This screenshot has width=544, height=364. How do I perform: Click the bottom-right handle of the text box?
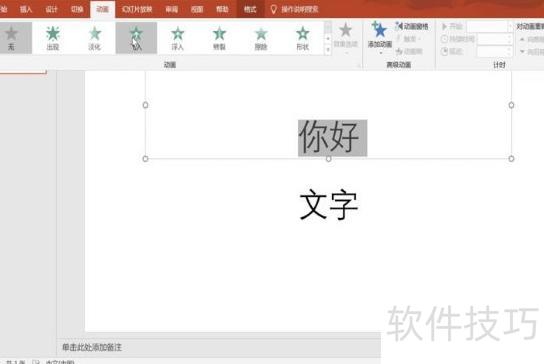[x=511, y=159]
